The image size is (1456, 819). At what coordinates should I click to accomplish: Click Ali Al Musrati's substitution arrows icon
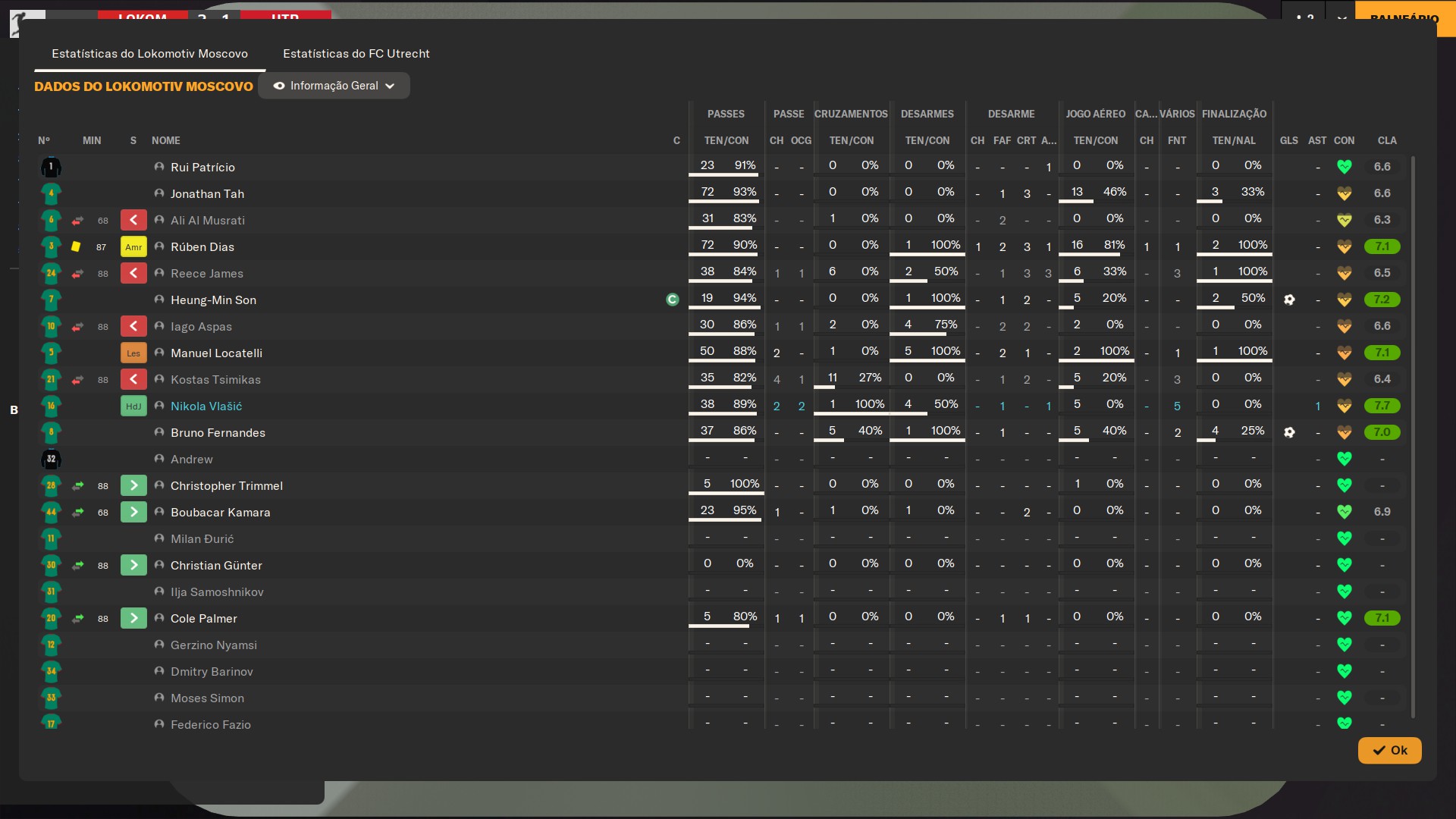point(77,221)
